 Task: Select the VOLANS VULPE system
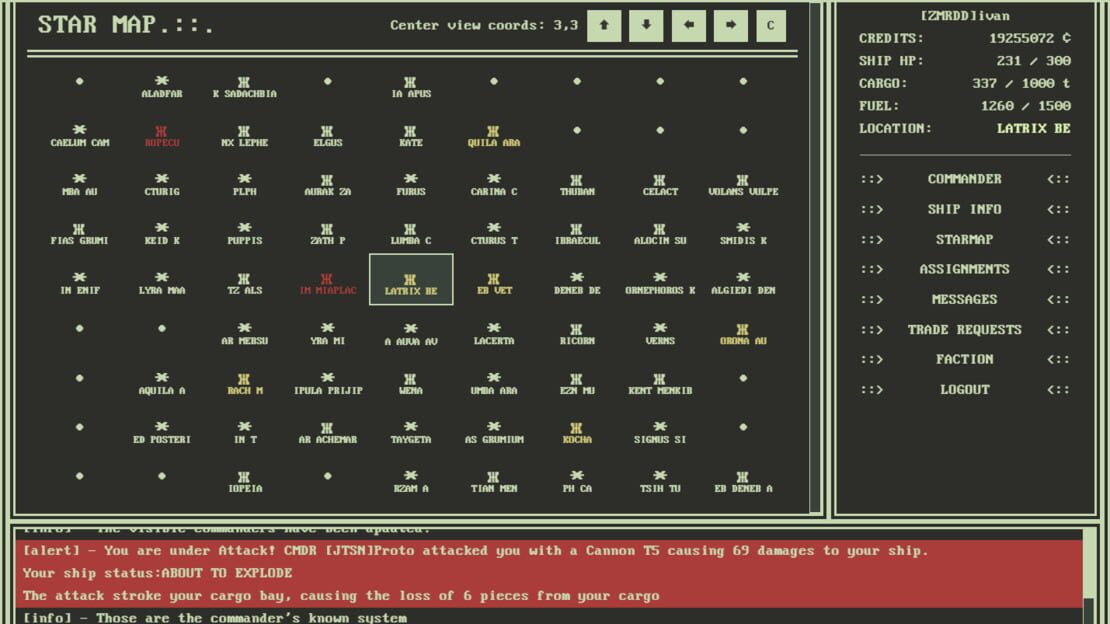coord(743,185)
